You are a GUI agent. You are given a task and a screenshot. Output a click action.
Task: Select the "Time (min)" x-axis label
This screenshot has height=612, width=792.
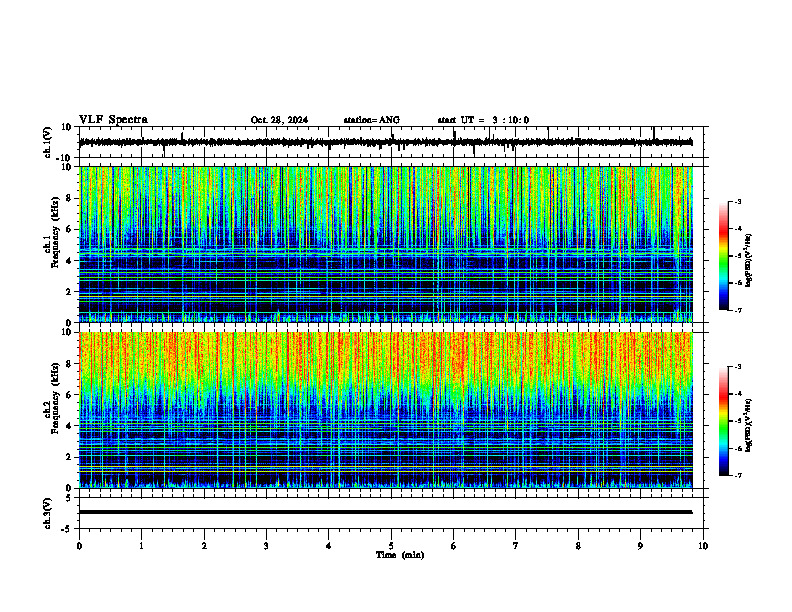[400, 555]
